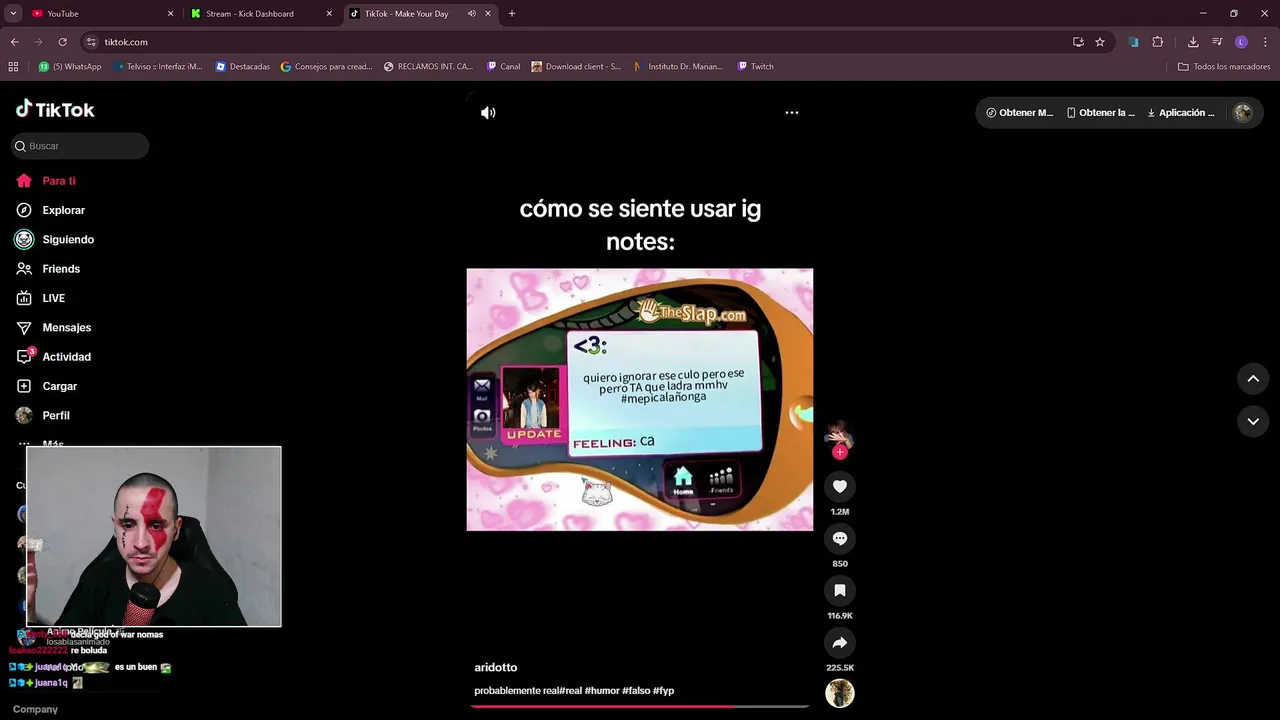Open Todos los marcadores folder
The image size is (1280, 720).
(1224, 67)
